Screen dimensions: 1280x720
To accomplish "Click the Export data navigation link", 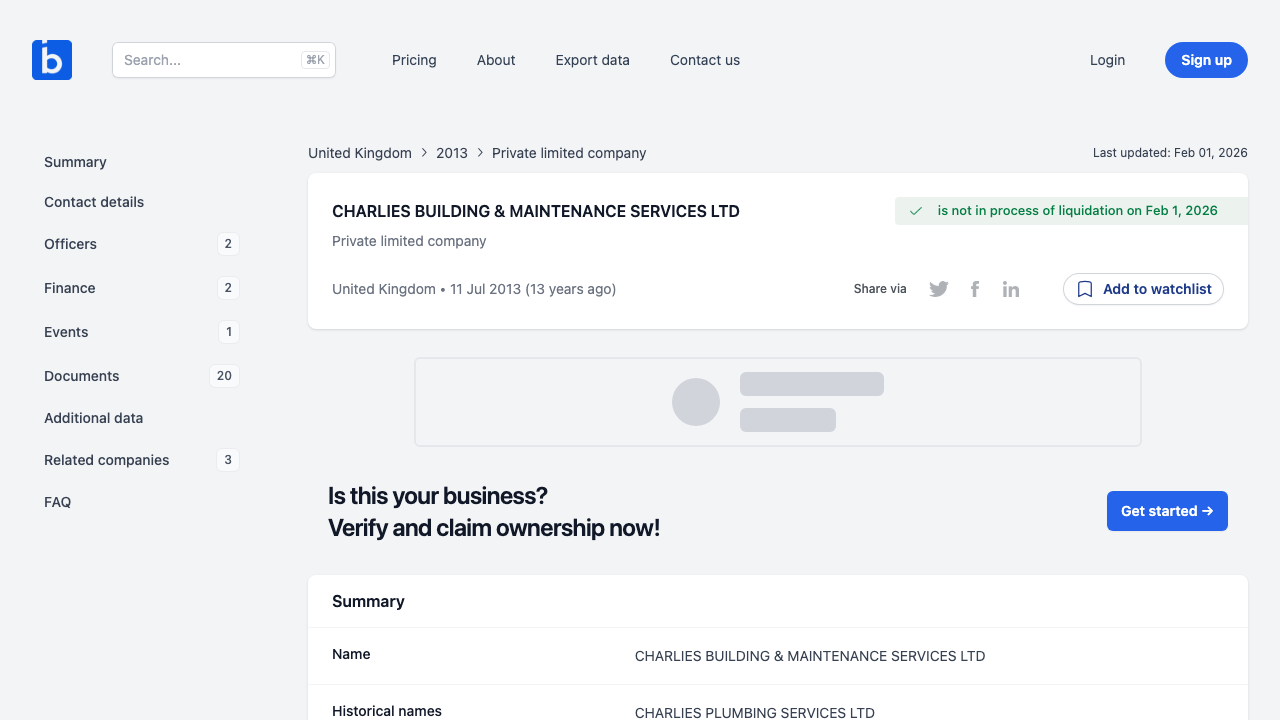I will click(x=592, y=60).
